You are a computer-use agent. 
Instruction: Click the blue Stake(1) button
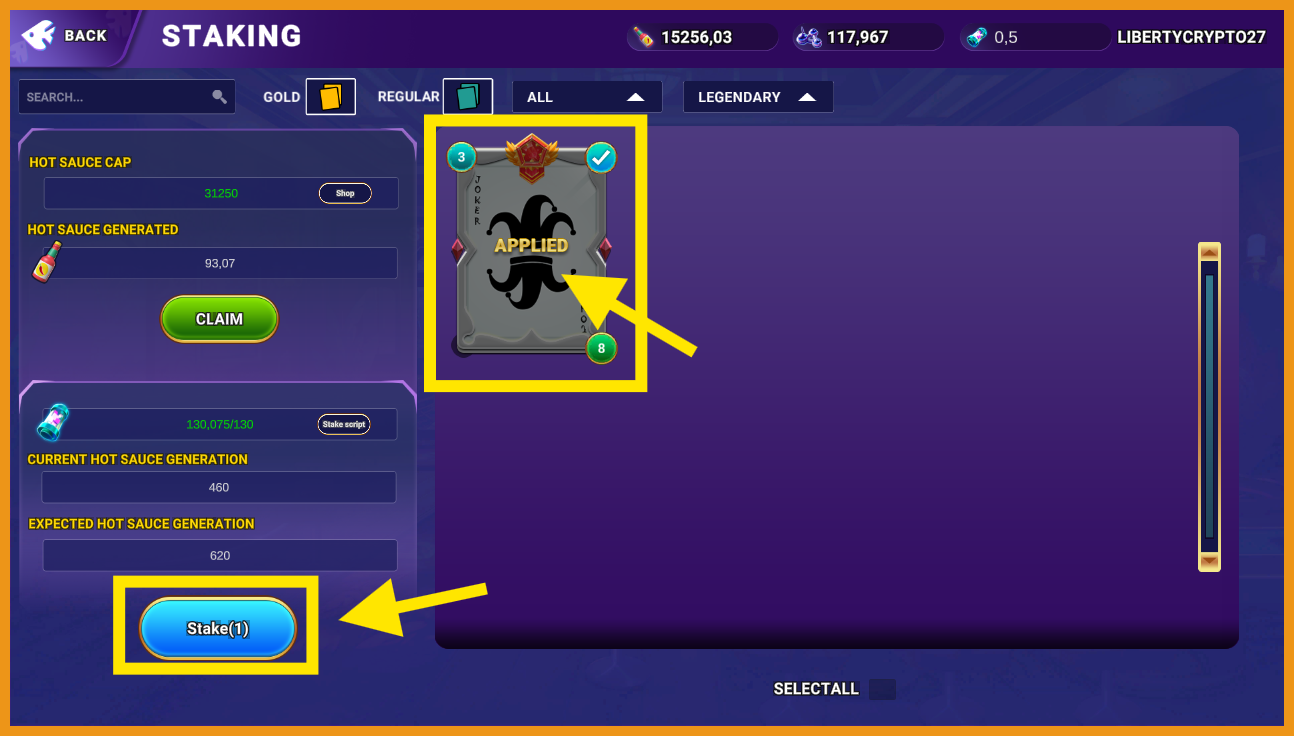tap(218, 629)
